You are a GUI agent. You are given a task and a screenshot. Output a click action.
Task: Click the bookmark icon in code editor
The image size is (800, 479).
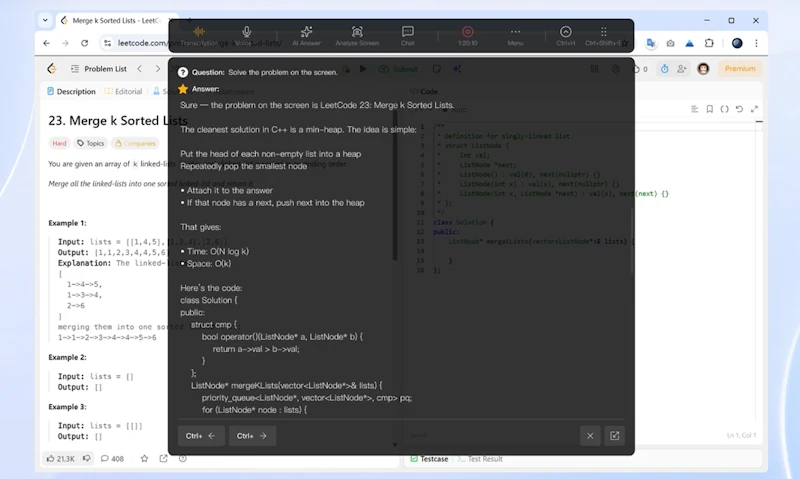coord(709,109)
